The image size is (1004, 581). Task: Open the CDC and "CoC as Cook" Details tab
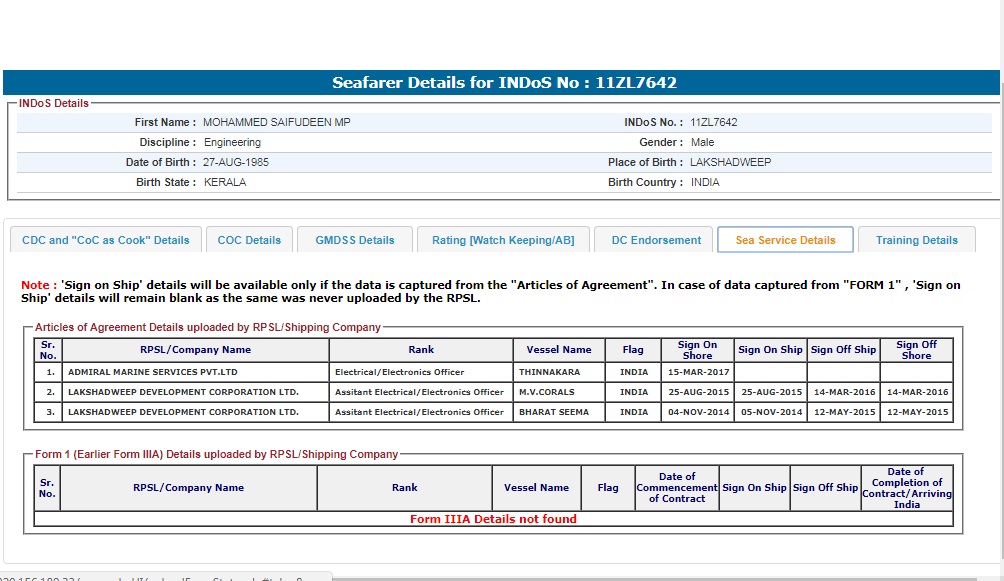pos(106,240)
